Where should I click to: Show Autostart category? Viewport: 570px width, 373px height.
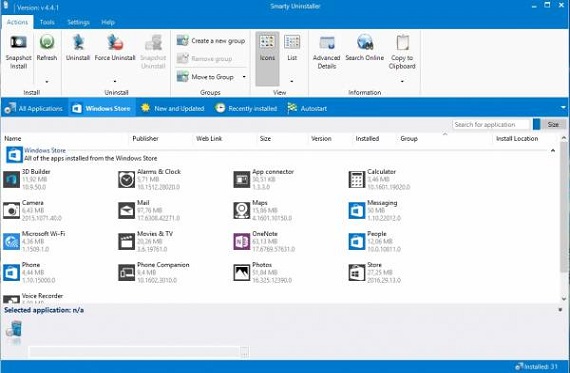coord(307,108)
